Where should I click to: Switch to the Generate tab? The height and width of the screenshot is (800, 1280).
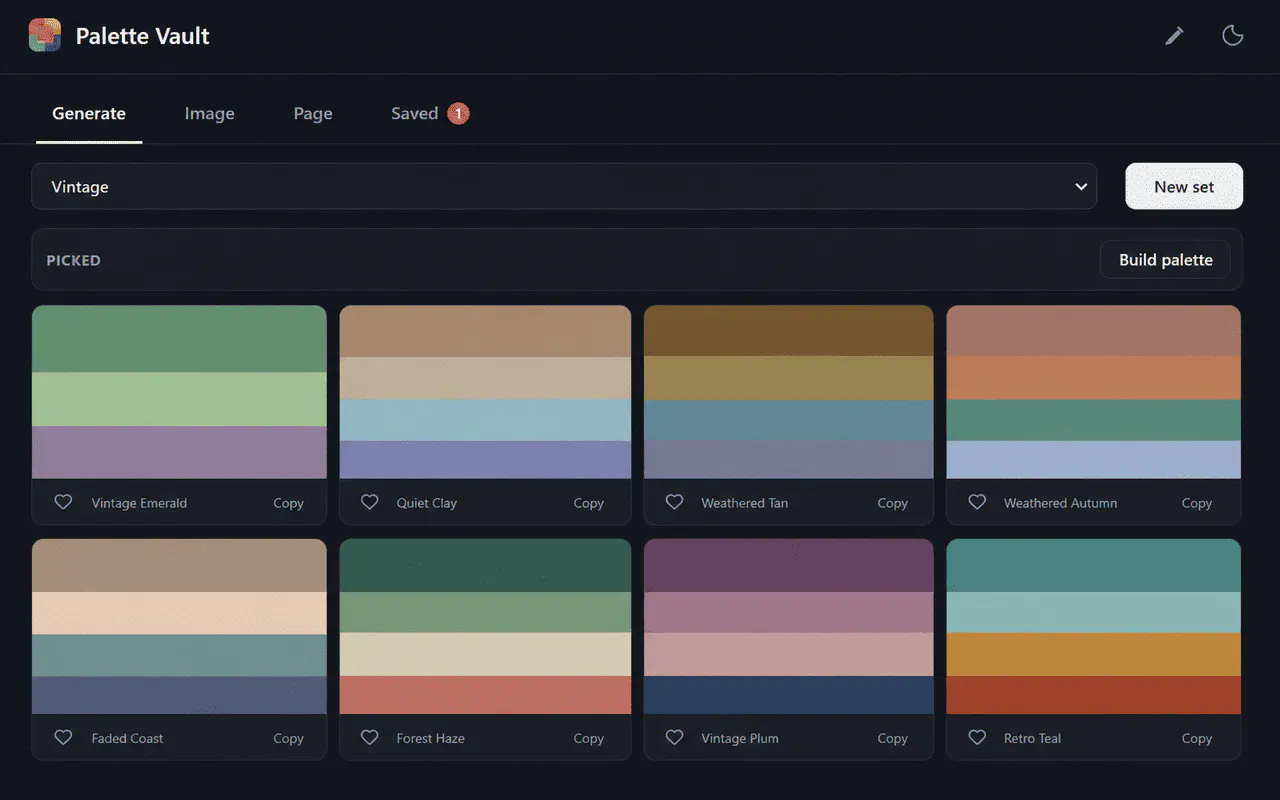[89, 114]
